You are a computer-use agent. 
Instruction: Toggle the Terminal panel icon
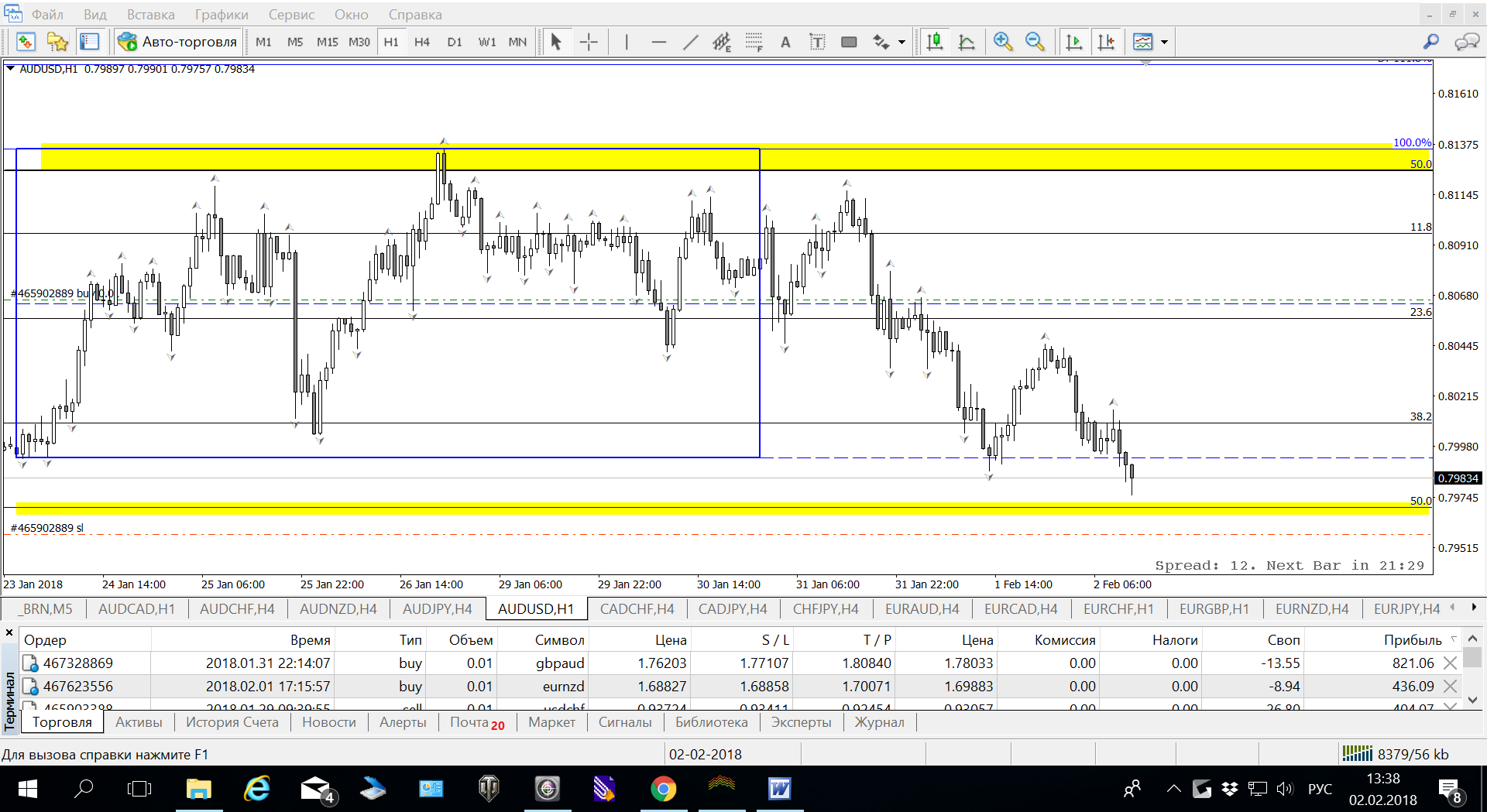[90, 42]
